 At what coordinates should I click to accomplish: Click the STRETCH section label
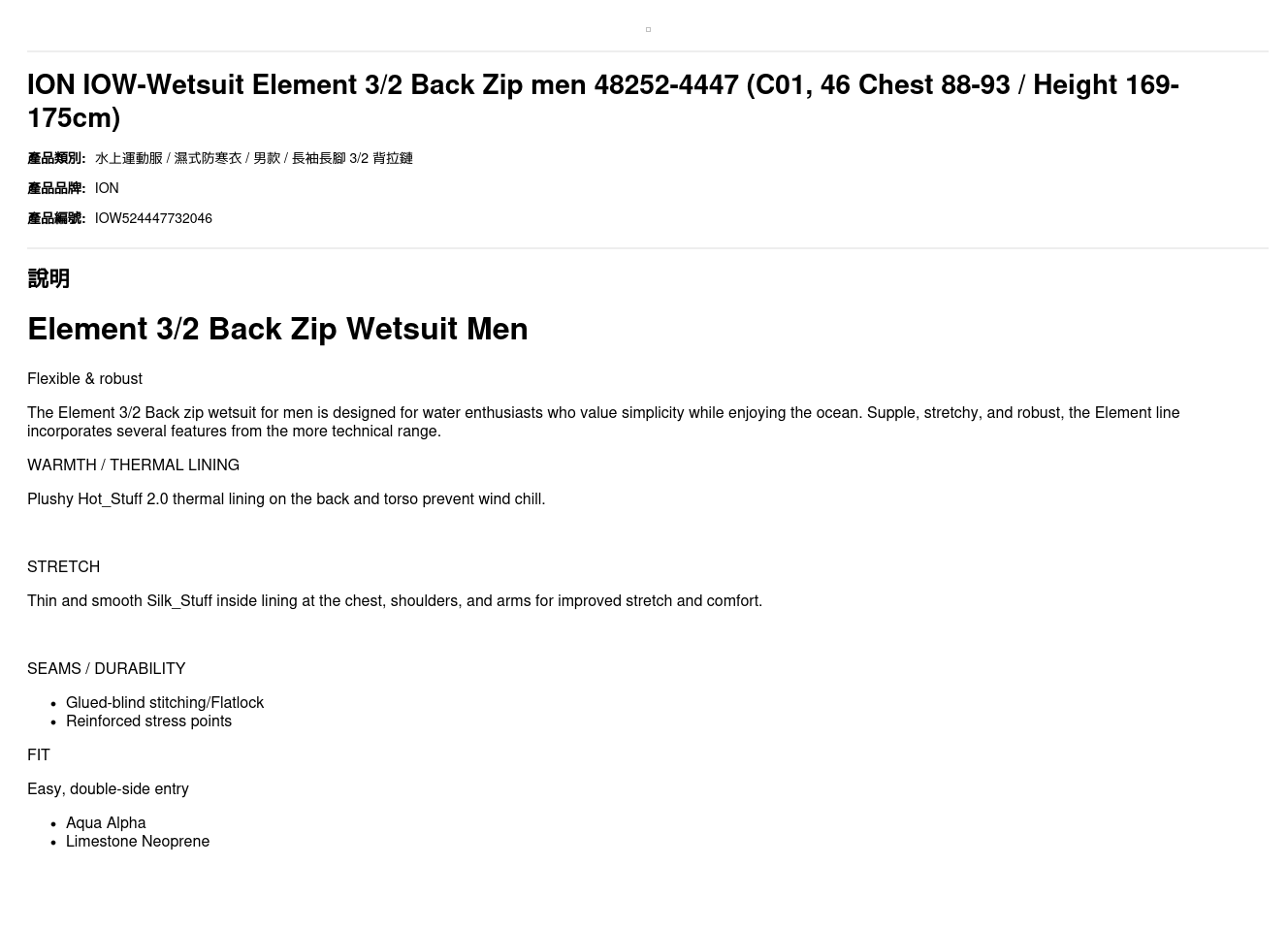point(63,567)
